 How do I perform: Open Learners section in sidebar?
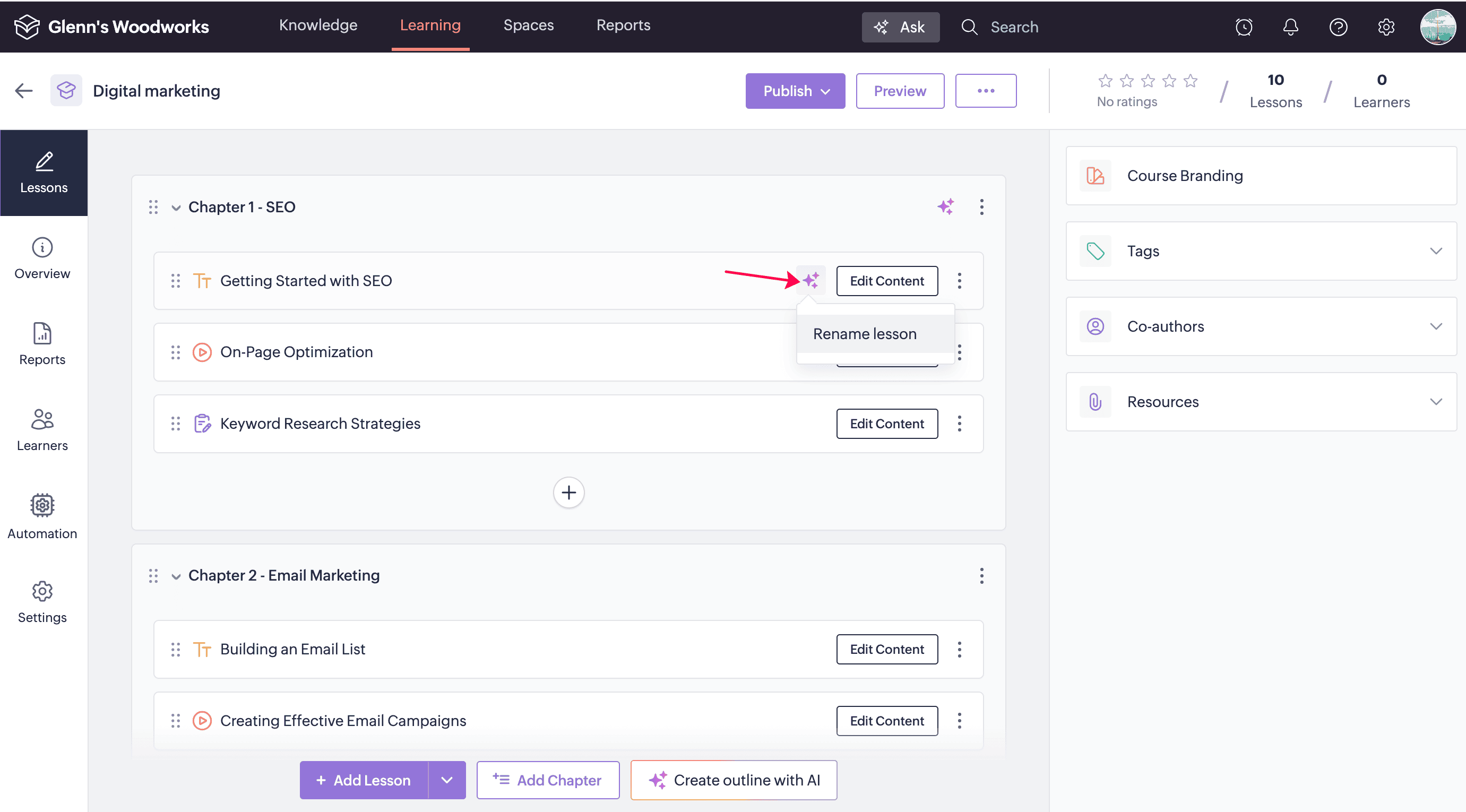pos(42,429)
